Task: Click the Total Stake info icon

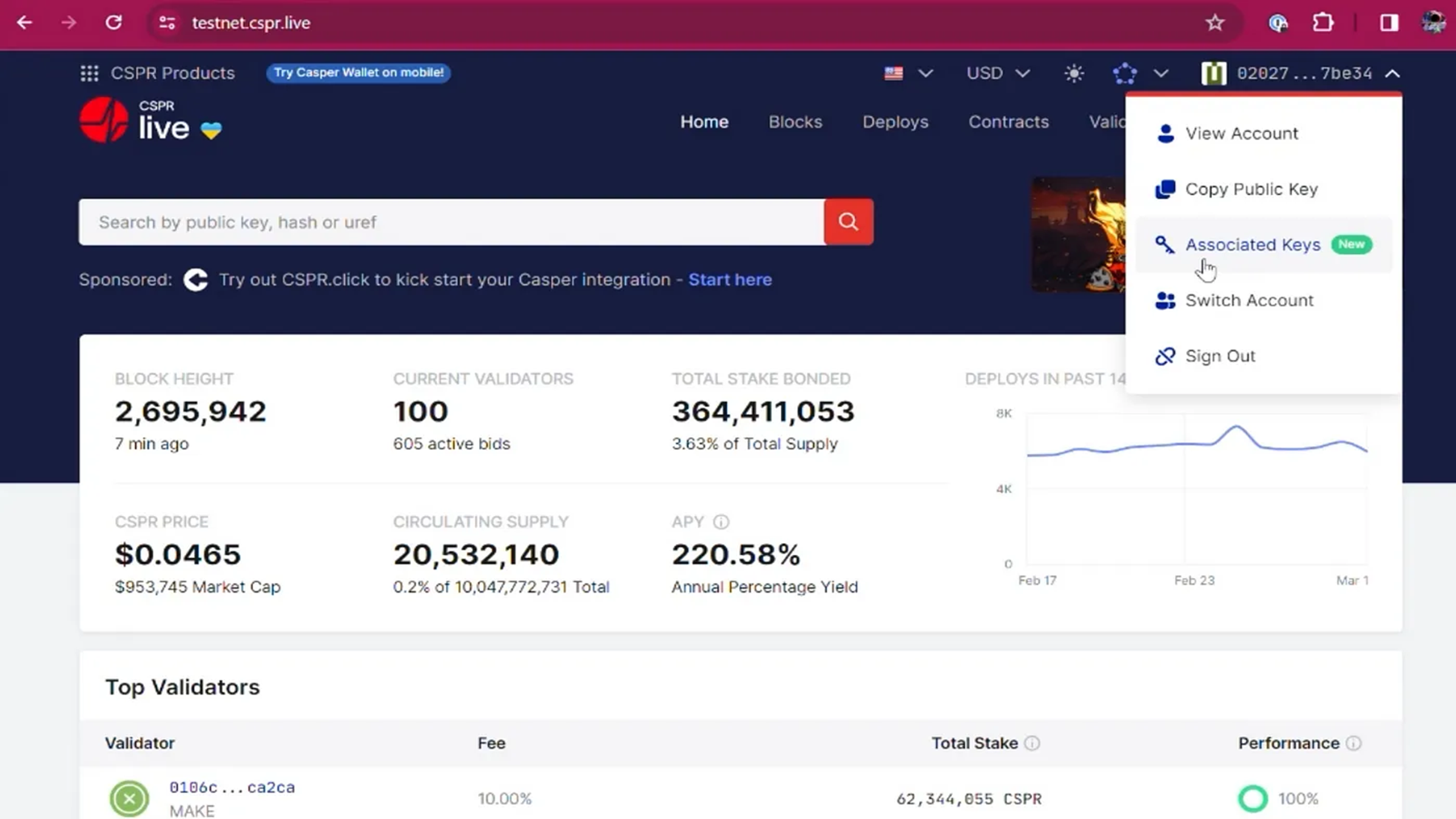Action: [1032, 743]
